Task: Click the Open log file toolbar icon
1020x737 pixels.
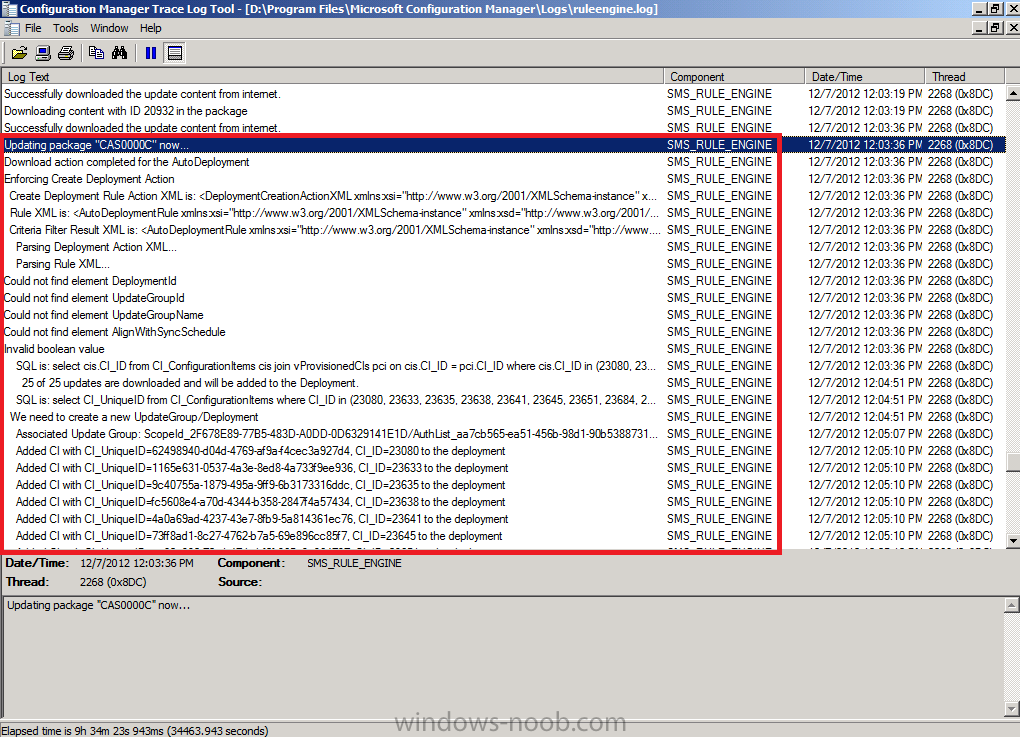Action: click(20, 53)
